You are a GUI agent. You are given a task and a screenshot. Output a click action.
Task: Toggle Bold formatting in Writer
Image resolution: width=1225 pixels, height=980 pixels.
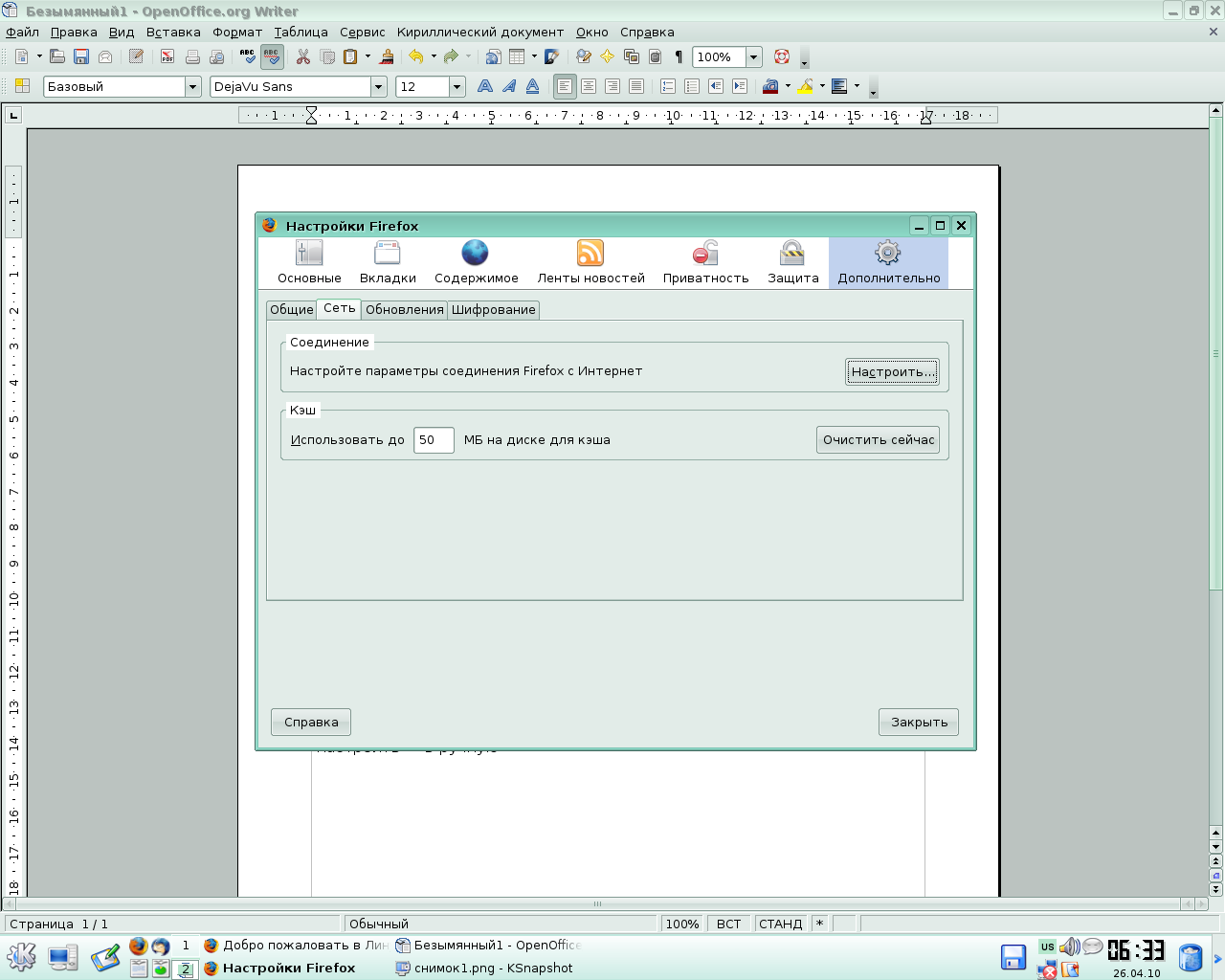[485, 86]
